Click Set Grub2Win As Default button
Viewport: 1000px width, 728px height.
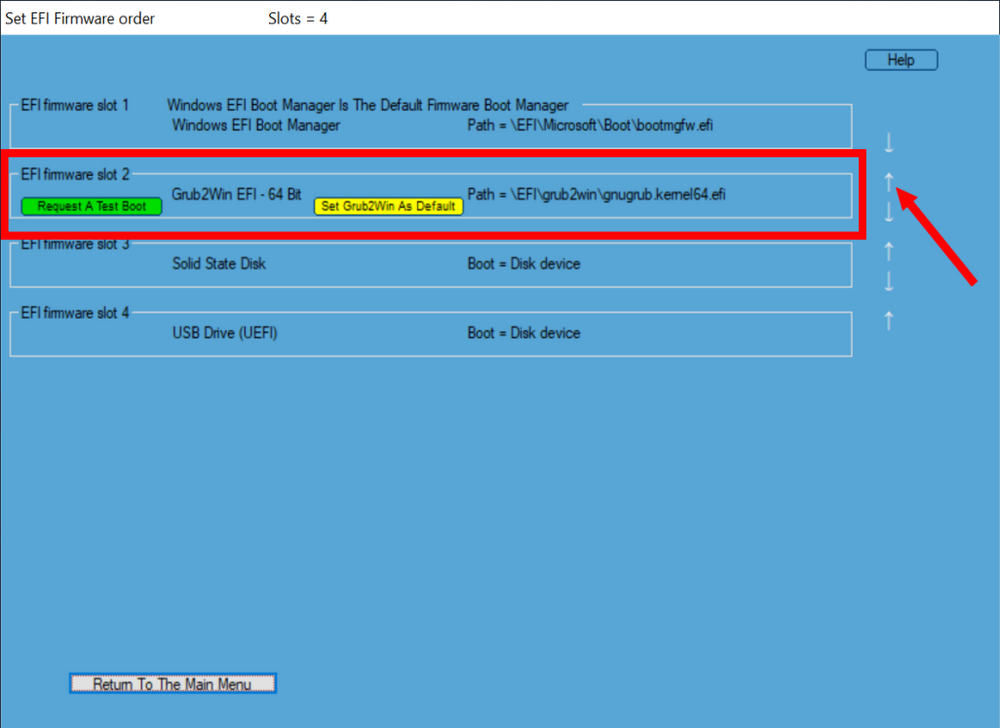pyautogui.click(x=388, y=207)
